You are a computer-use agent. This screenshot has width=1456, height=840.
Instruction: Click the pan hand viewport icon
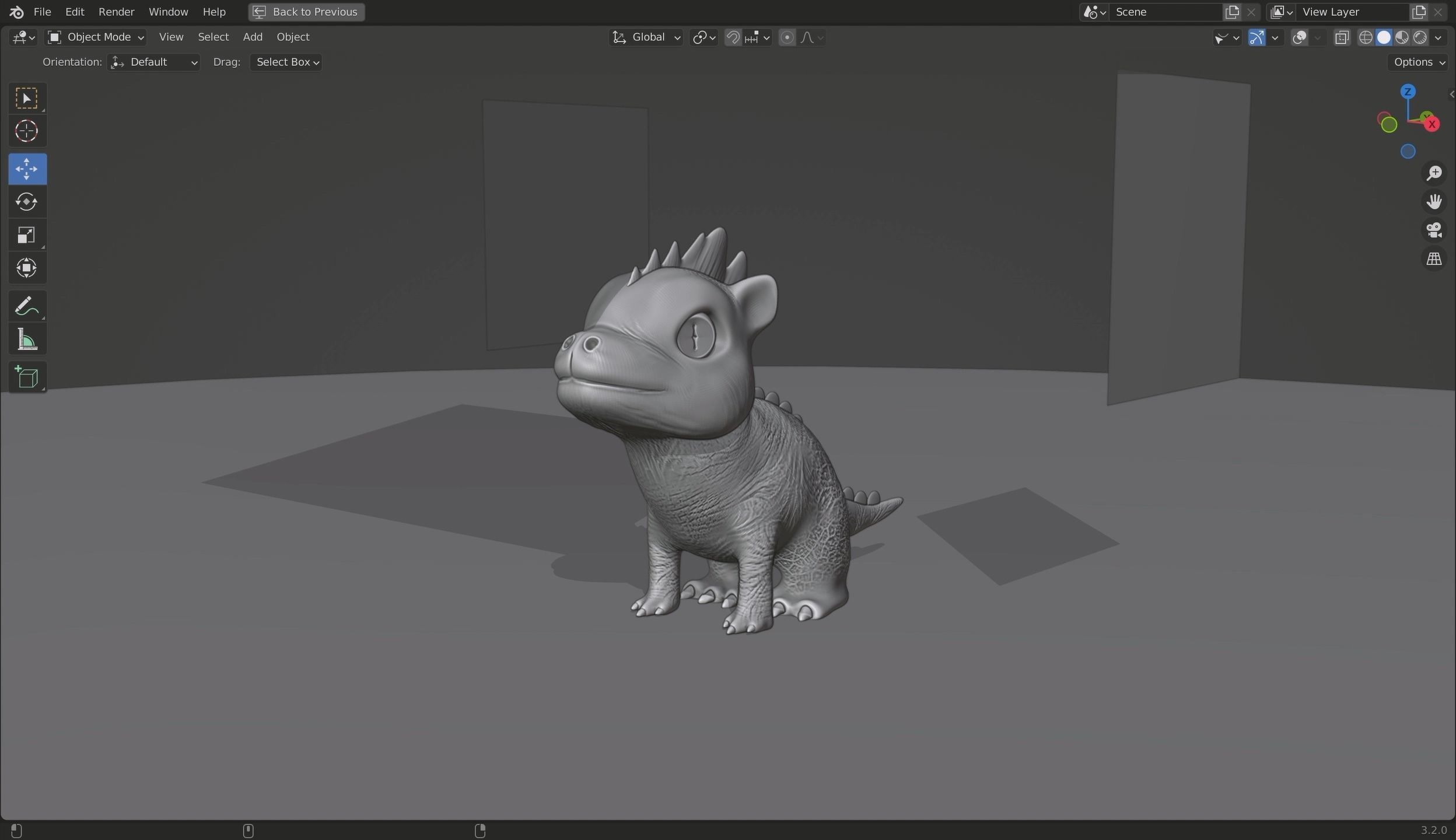point(1434,202)
